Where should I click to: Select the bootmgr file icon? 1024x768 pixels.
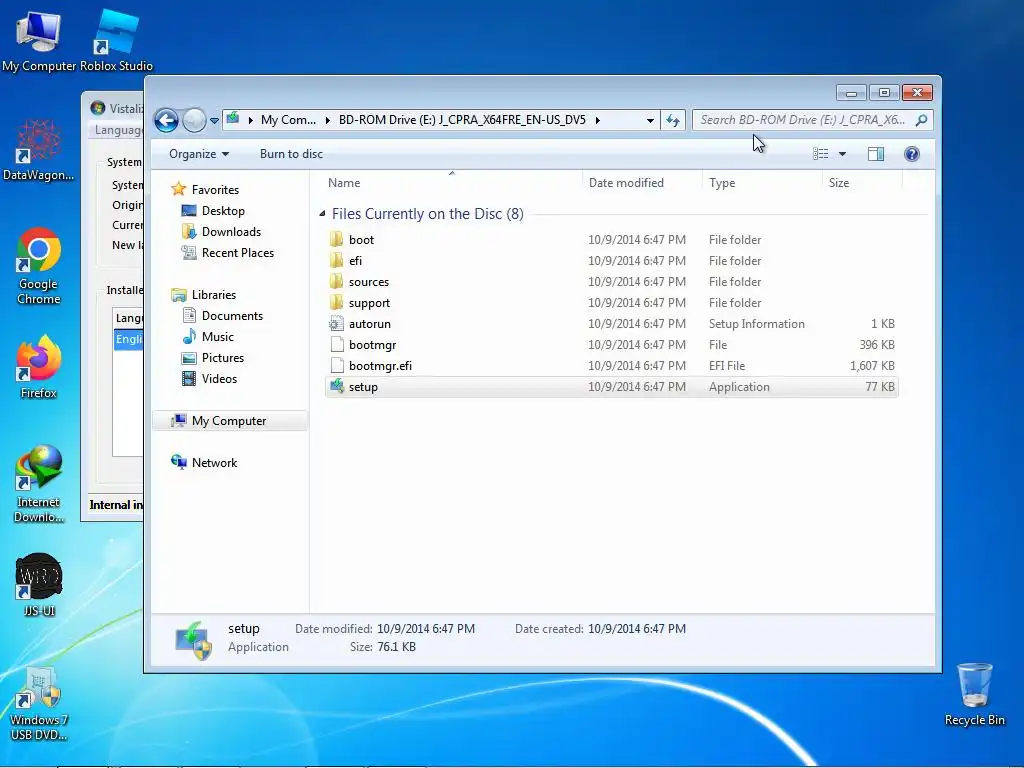point(336,345)
